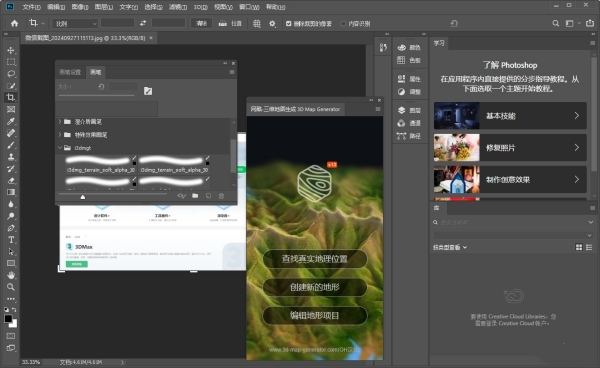The width and height of the screenshot is (600, 368).
Task: Open the 基本技能 tutorial thumbnail
Action: (x=457, y=116)
